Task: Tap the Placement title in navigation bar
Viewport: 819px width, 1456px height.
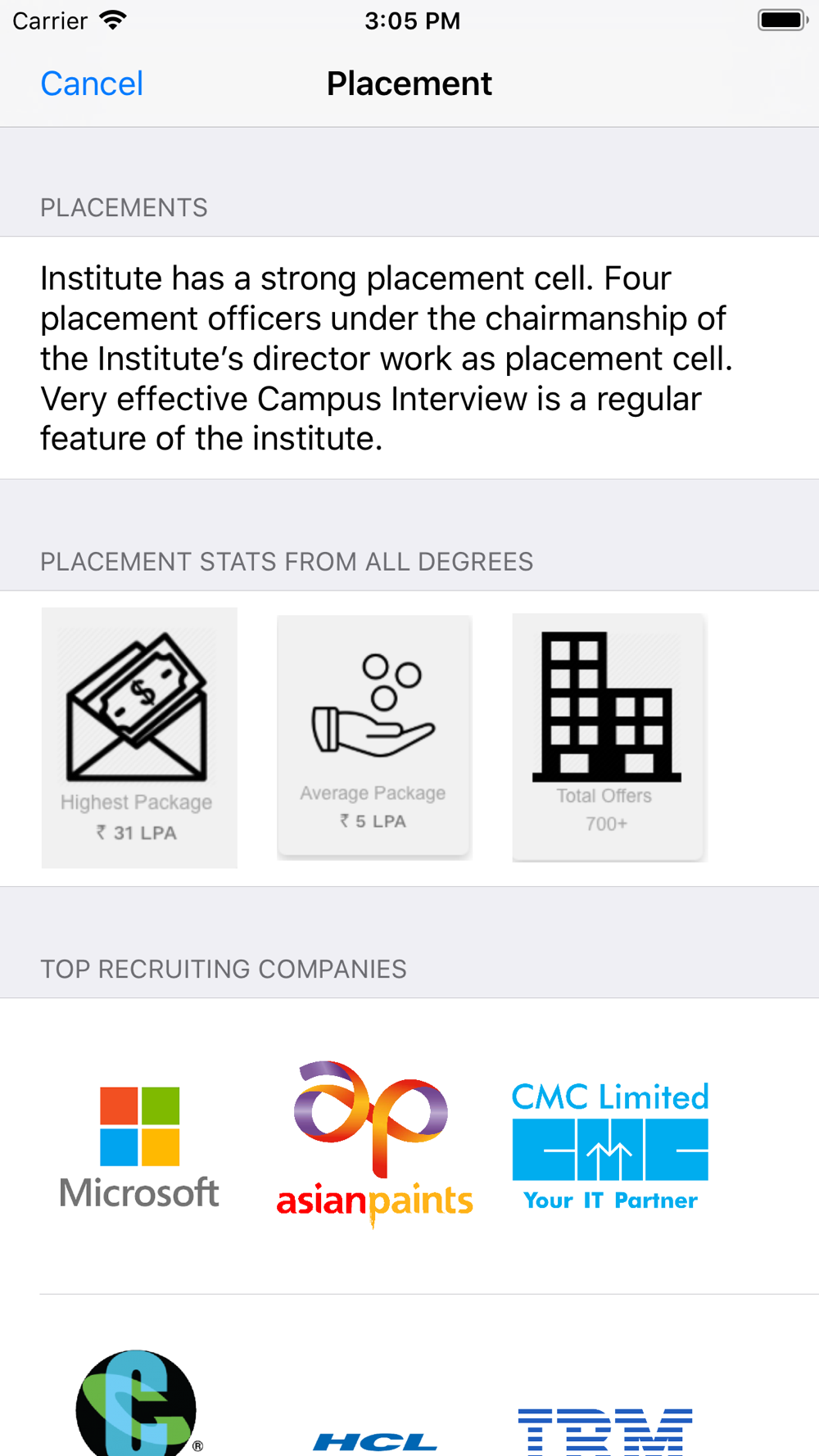Action: pos(409,84)
